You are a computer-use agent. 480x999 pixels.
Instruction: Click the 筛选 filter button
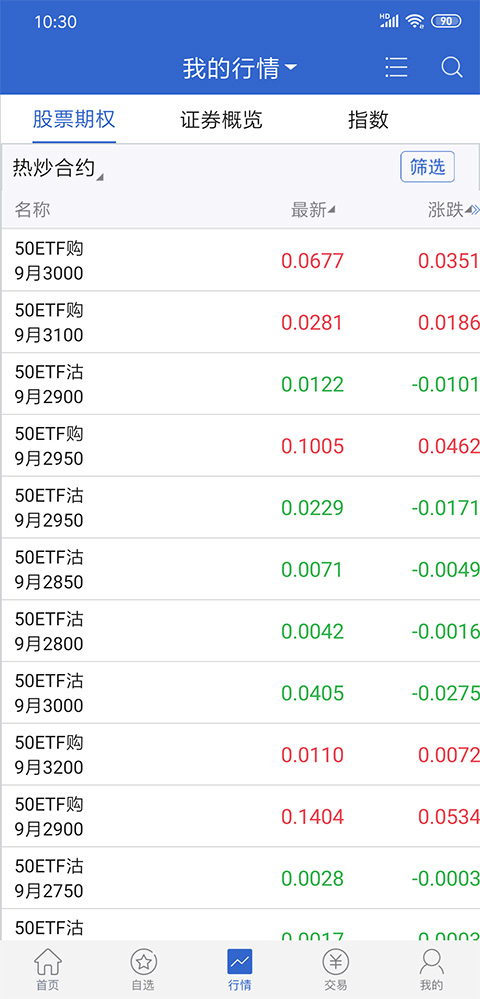(x=427, y=167)
